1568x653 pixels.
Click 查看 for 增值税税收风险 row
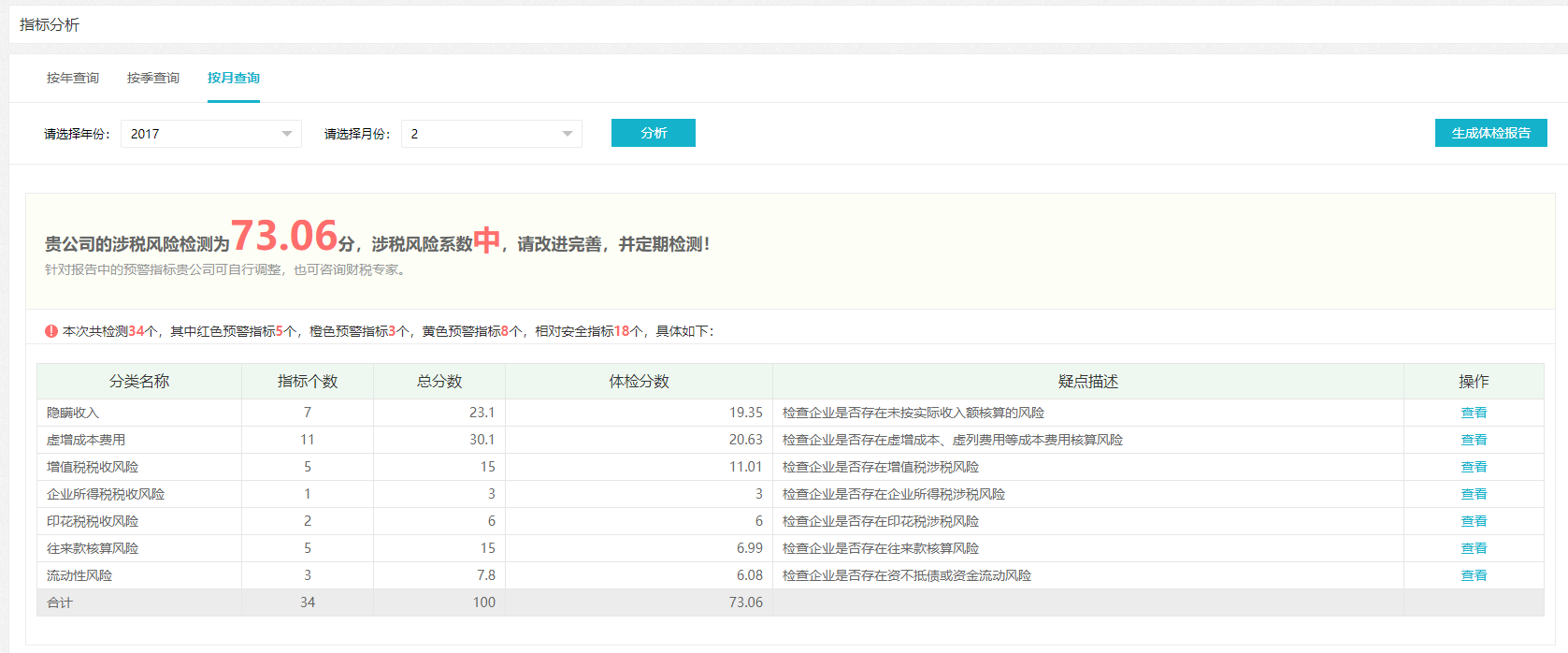point(1474,467)
